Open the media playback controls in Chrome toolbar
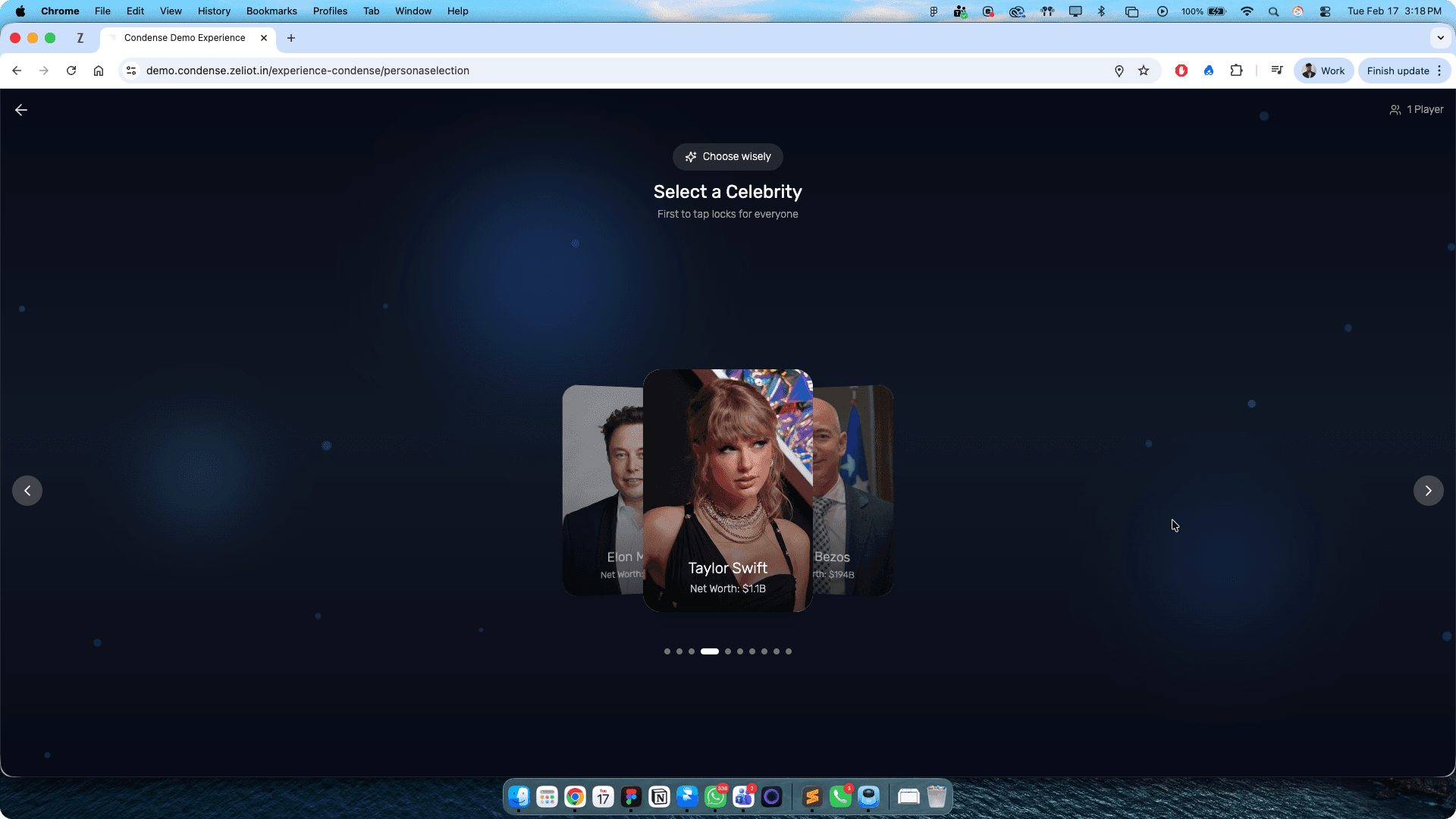Screen dimensions: 1456x819 pyautogui.click(x=1277, y=71)
